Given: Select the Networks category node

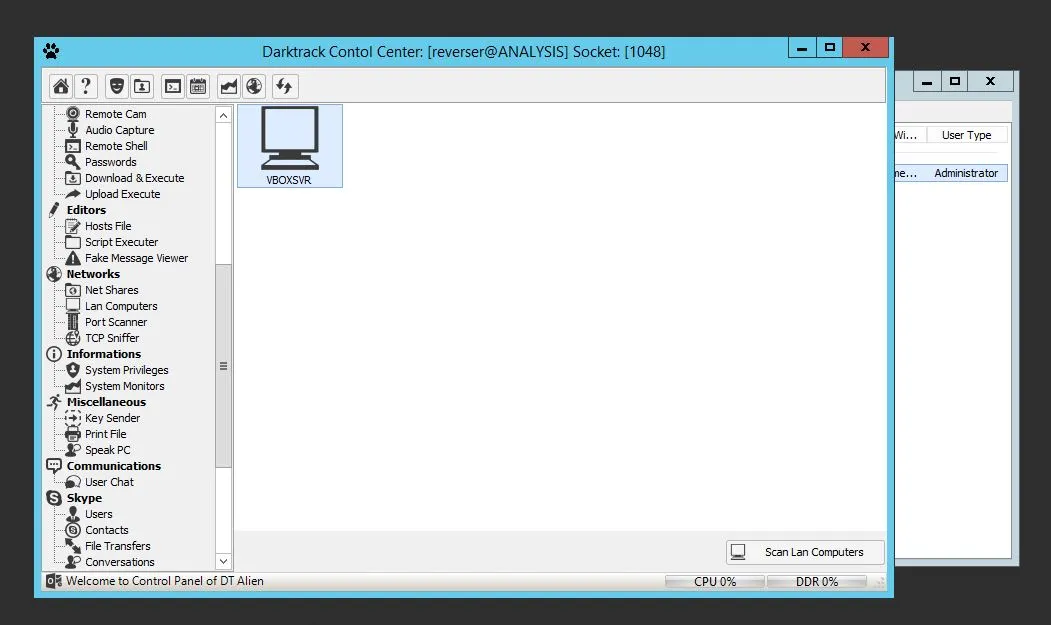Looking at the screenshot, I should tap(93, 274).
